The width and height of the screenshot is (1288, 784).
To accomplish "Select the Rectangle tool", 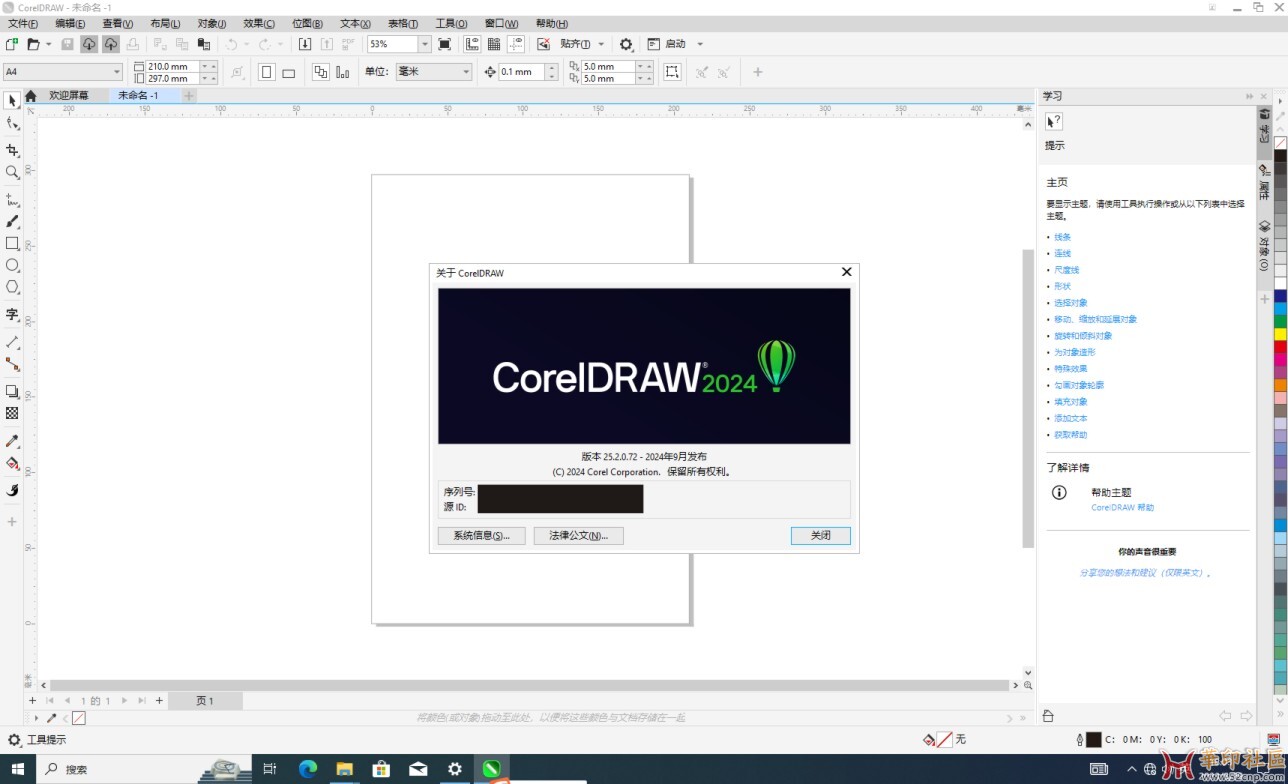I will point(12,243).
